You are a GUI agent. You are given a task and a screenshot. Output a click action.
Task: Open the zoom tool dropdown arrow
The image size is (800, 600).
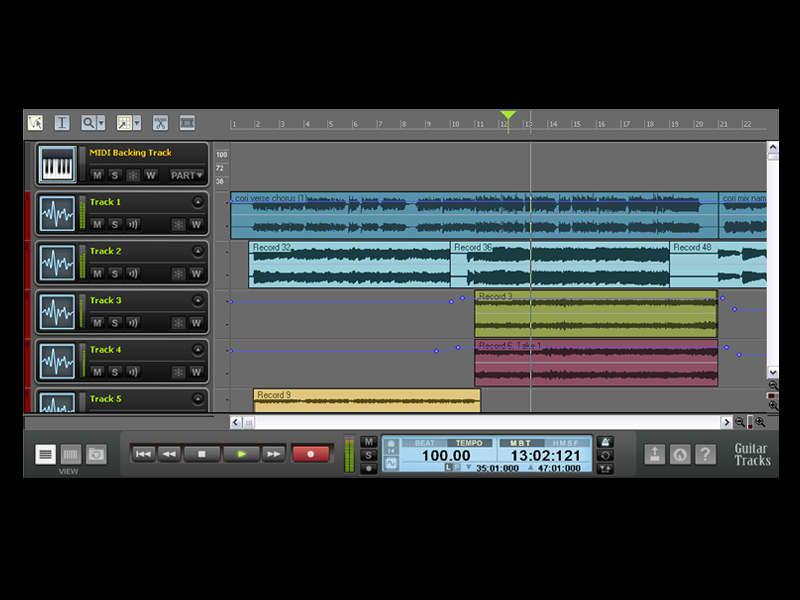tap(101, 123)
